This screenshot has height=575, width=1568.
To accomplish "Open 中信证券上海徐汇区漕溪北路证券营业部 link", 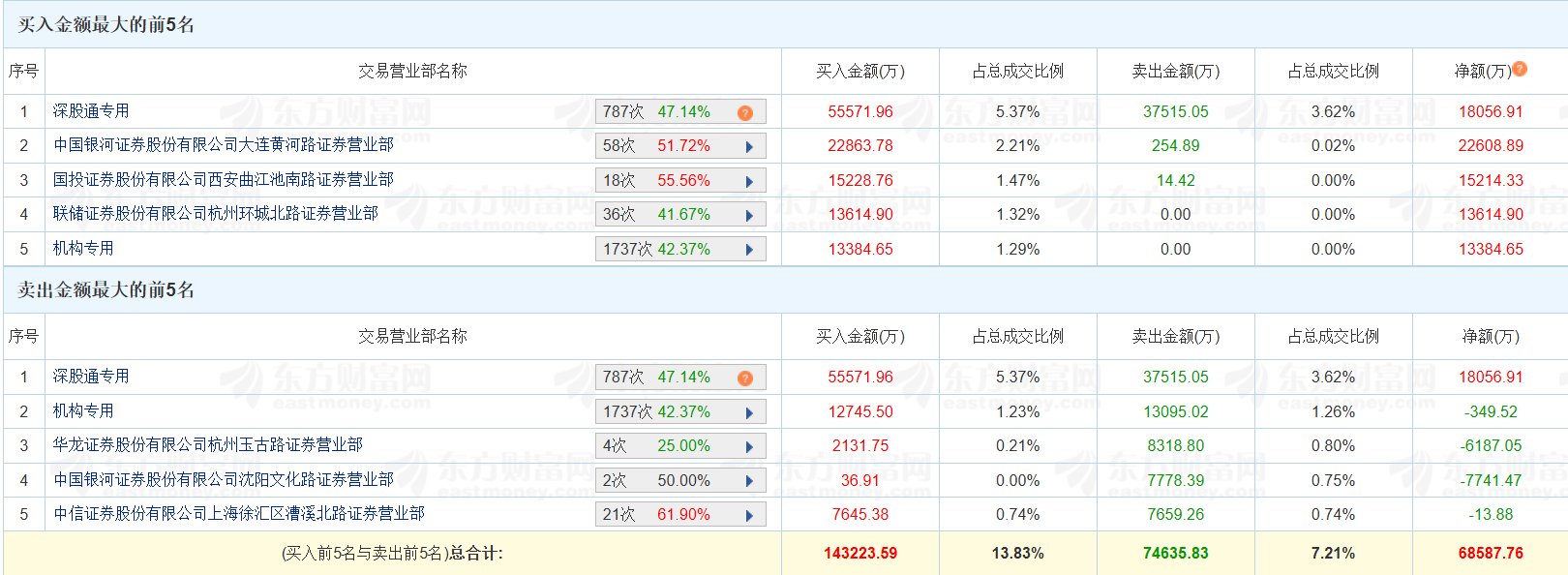I will [239, 514].
